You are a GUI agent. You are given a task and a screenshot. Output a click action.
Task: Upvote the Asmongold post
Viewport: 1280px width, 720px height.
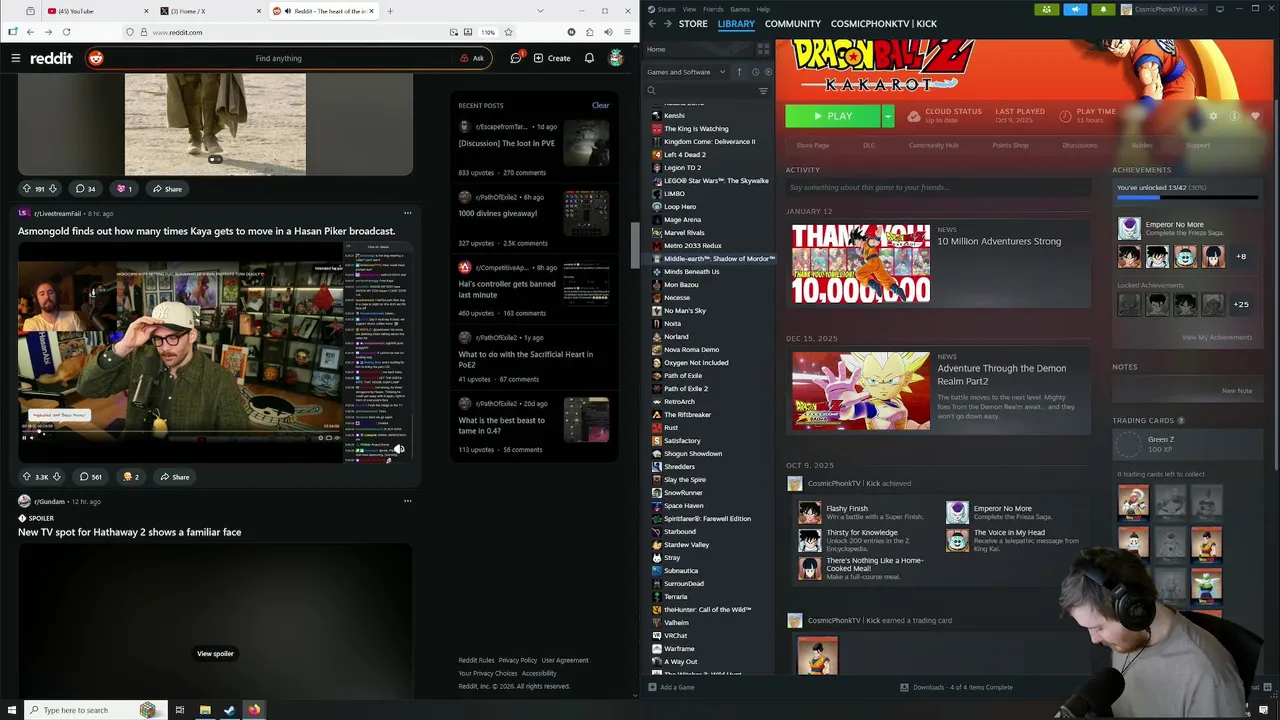click(27, 477)
